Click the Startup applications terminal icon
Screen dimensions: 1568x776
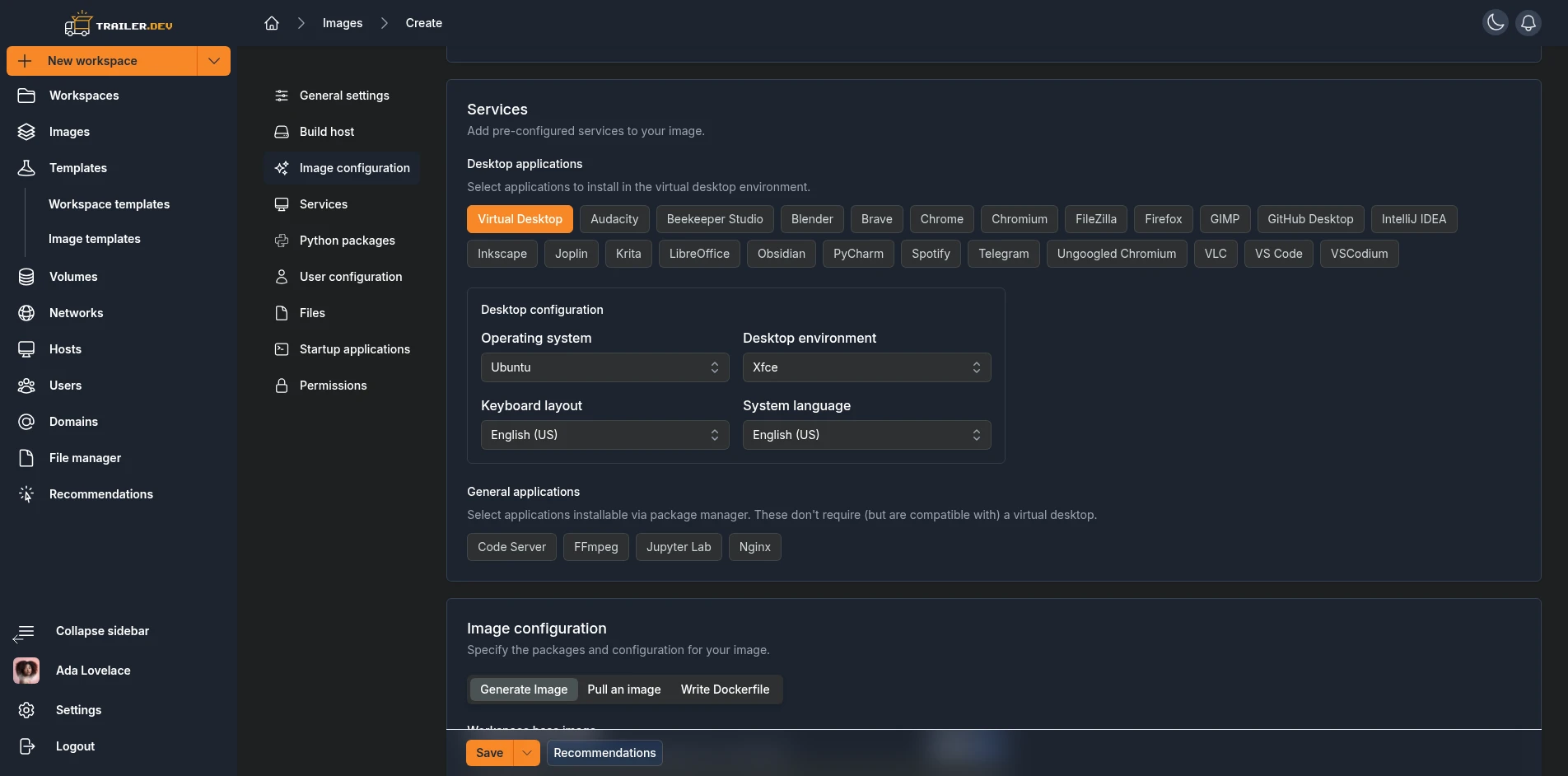(x=282, y=349)
